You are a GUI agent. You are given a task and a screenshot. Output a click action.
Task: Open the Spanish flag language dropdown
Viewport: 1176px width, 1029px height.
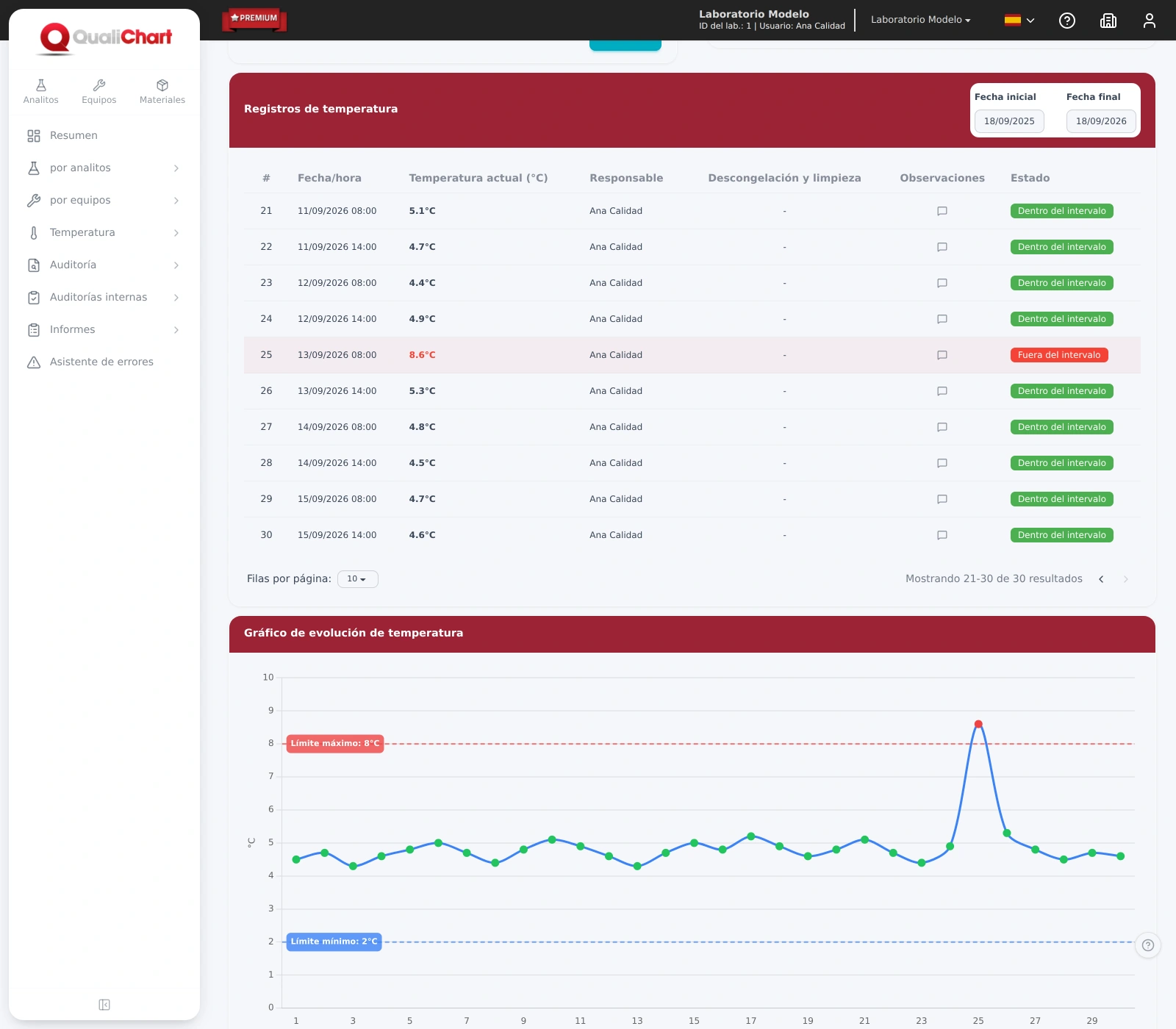[1019, 21]
